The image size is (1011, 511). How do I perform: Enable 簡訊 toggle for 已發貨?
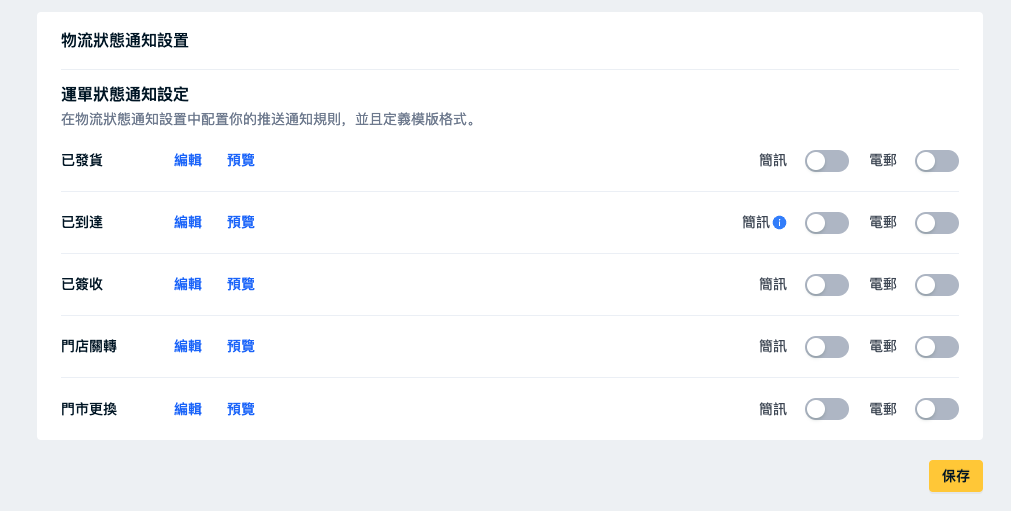[x=827, y=161]
